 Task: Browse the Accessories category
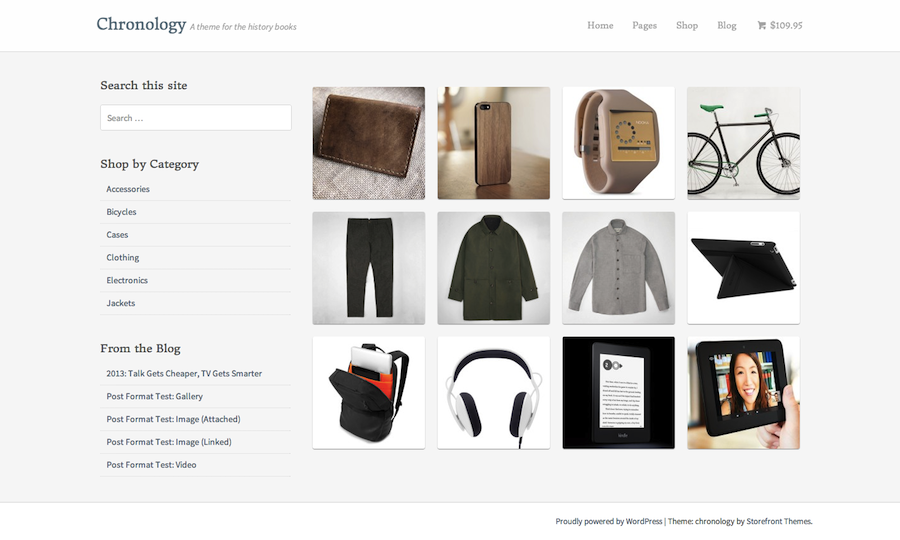click(127, 189)
